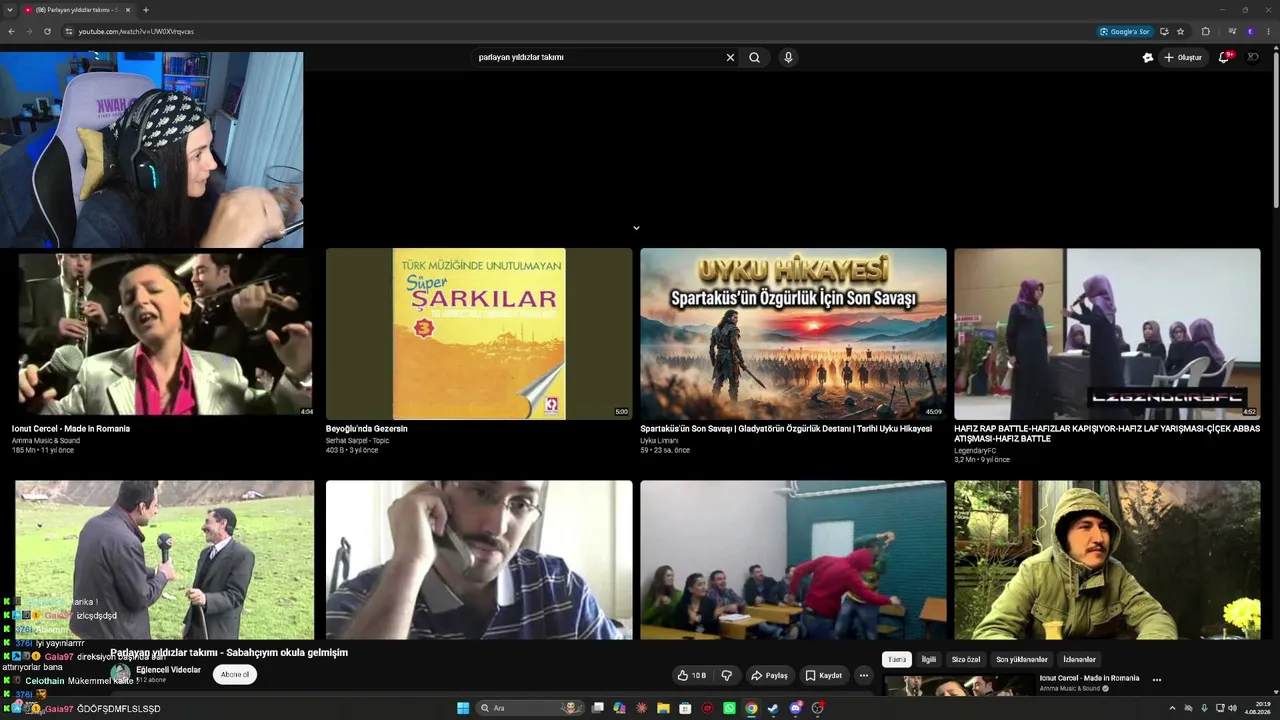The image size is (1280, 720).
Task: Bookmark this page with the star icon
Action: [1180, 31]
